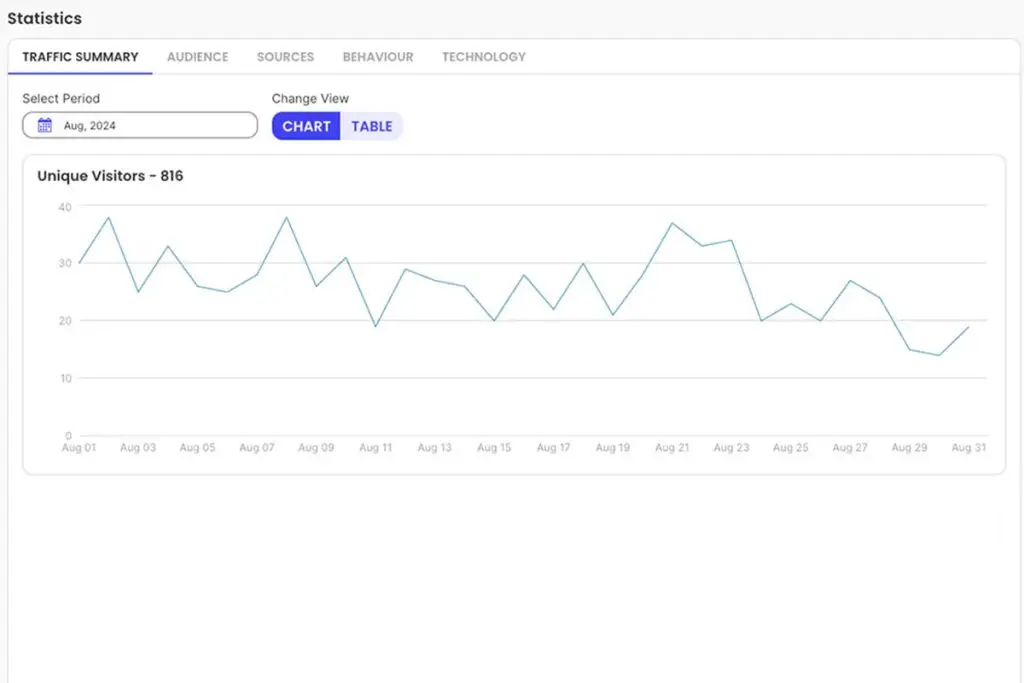This screenshot has width=1024, height=683.
Task: Click the Aug 15 axis label
Action: [494, 447]
